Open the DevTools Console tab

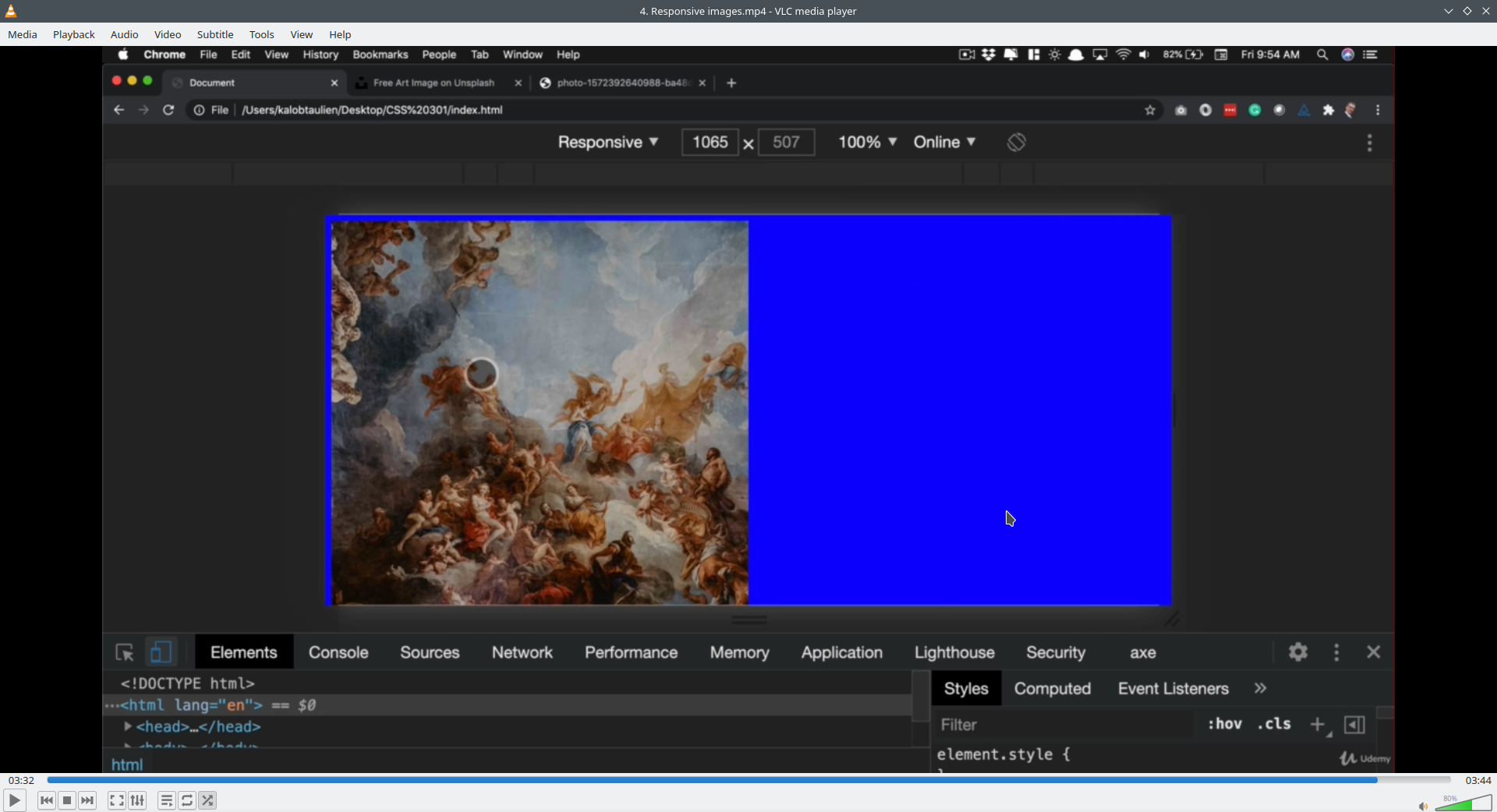[338, 652]
